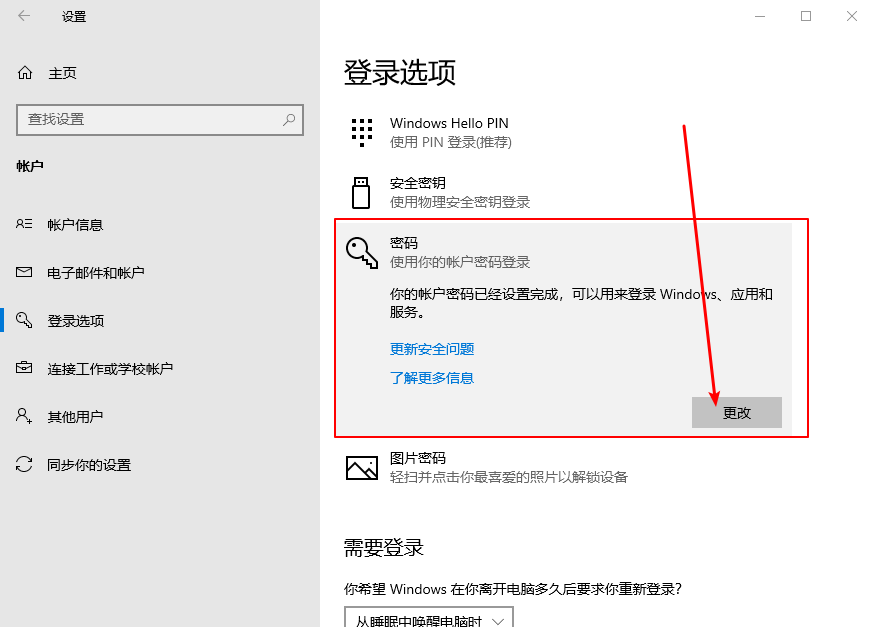Screen dimensions: 875x627
Task: Click inside the 查找设置 search field
Action: coord(150,120)
